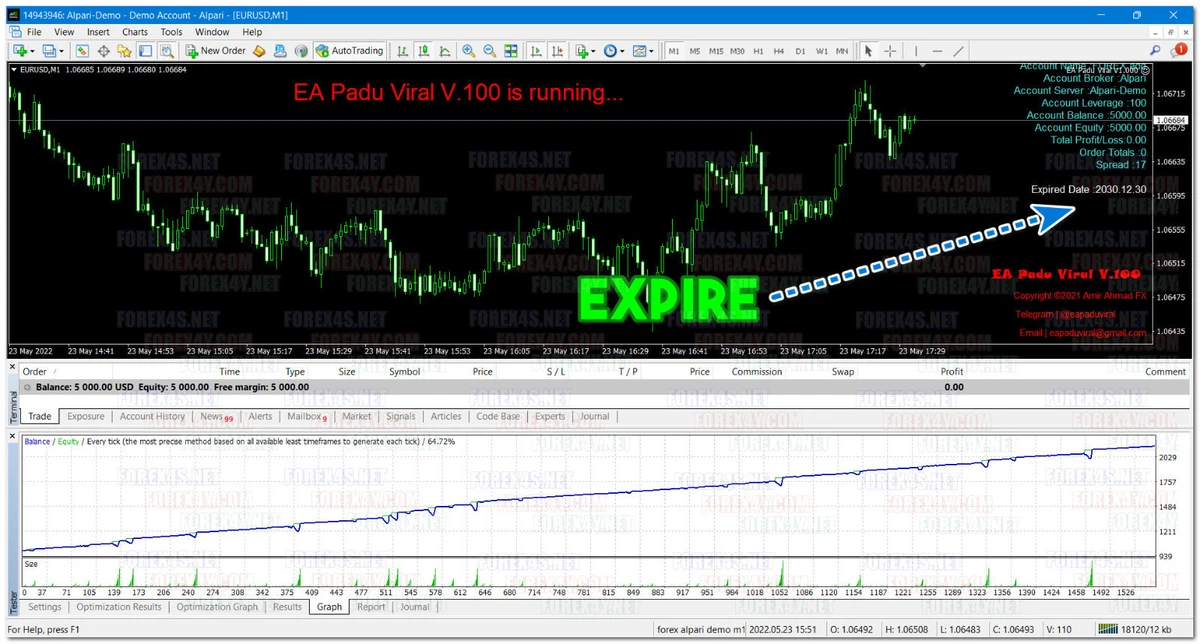Toggle the Strategy Tester icon
The height and width of the screenshot is (644, 1200).
(x=166, y=51)
